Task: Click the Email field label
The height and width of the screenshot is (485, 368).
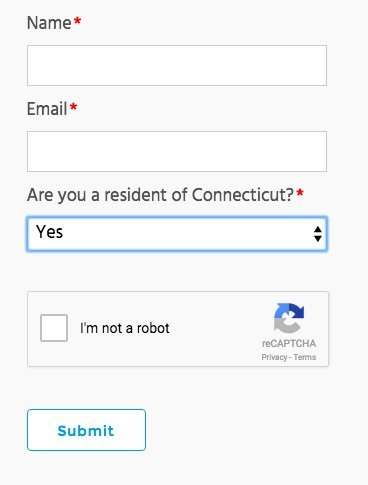Action: (47, 109)
